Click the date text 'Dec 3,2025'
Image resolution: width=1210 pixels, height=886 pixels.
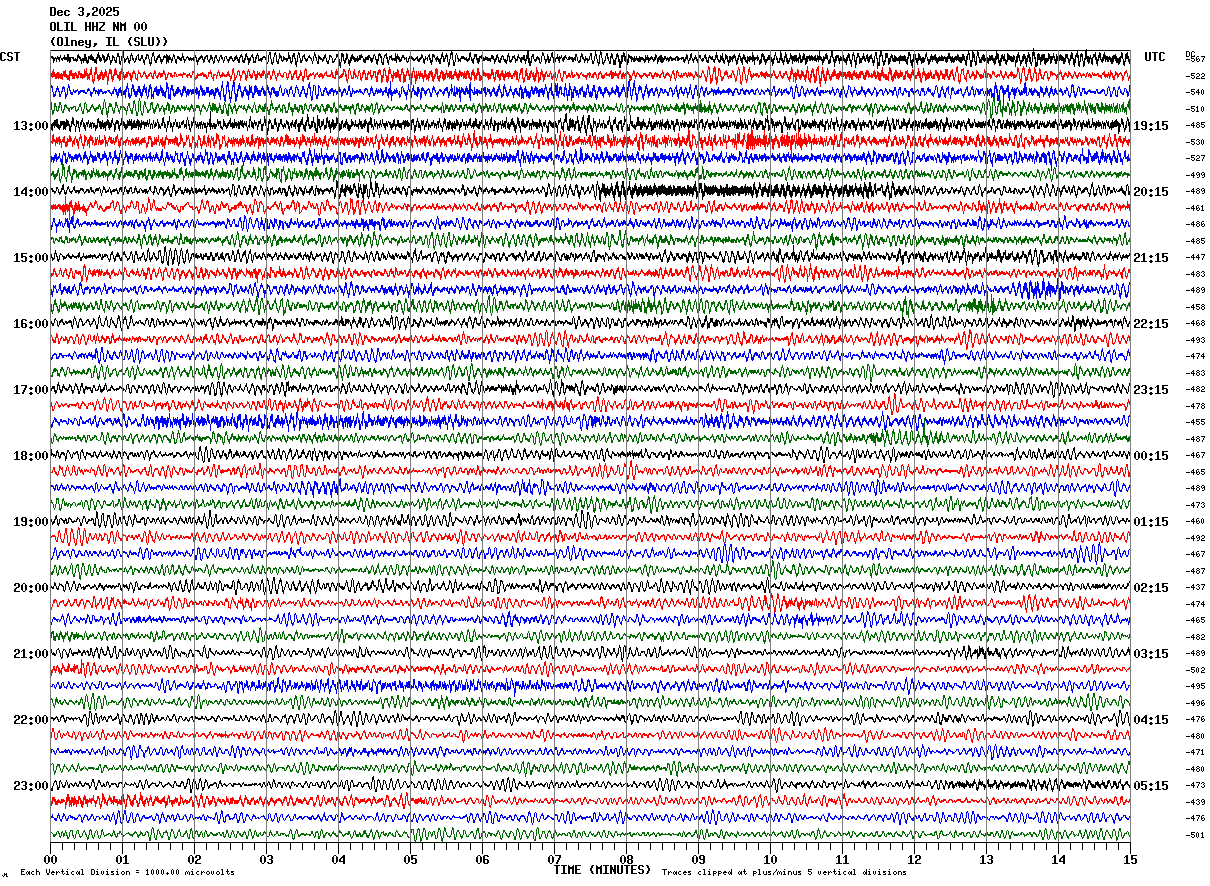(x=84, y=12)
